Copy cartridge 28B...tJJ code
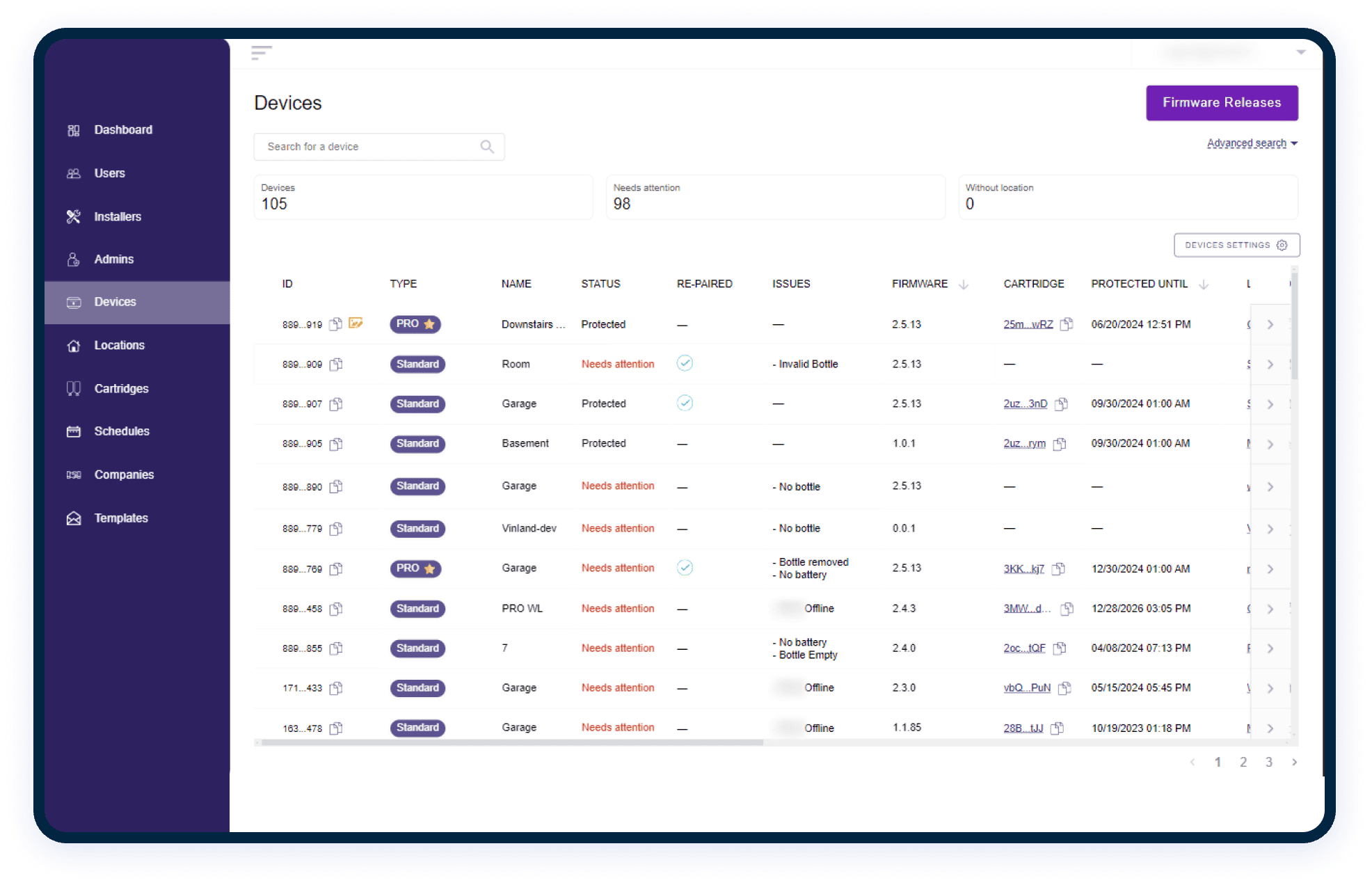1372x885 pixels. pyautogui.click(x=1057, y=728)
